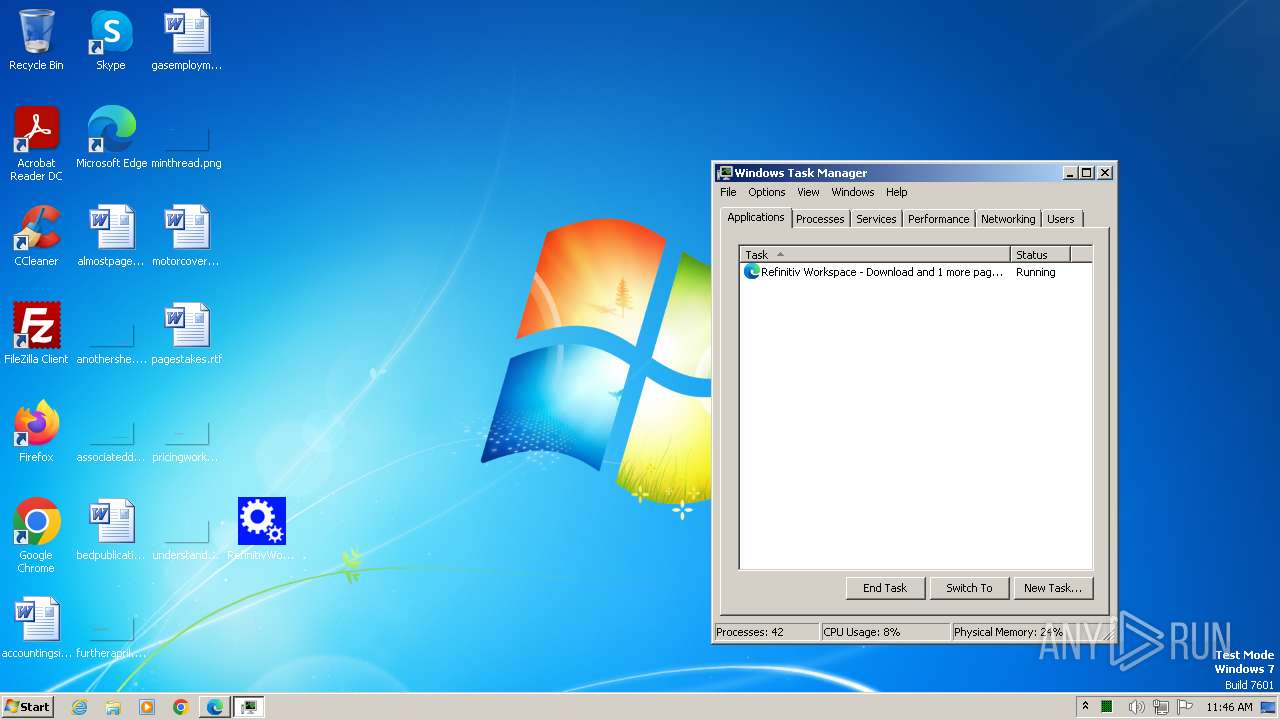Click the 11:46 AM system clock
This screenshot has height=720, width=1280.
(1229, 707)
